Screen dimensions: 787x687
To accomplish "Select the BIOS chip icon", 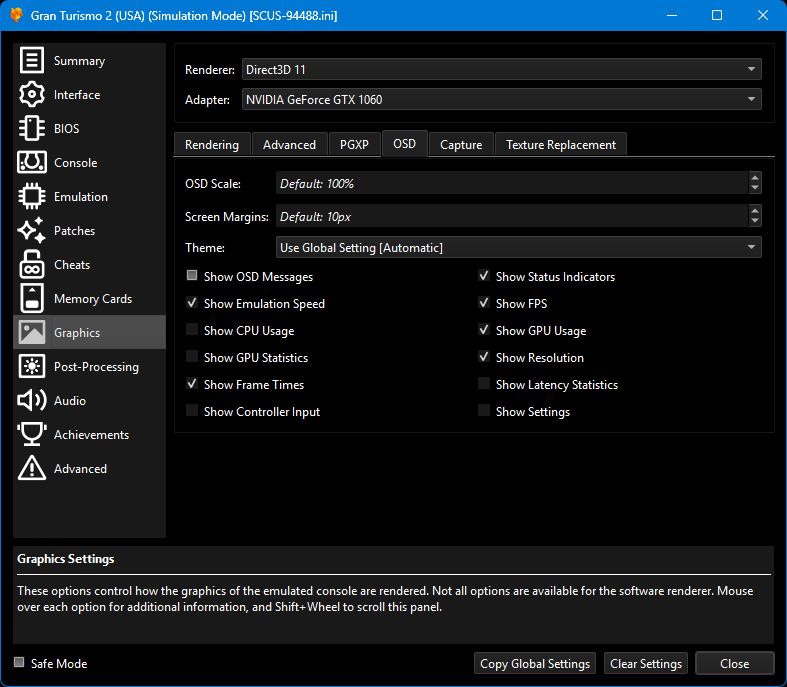I will pyautogui.click(x=32, y=129).
